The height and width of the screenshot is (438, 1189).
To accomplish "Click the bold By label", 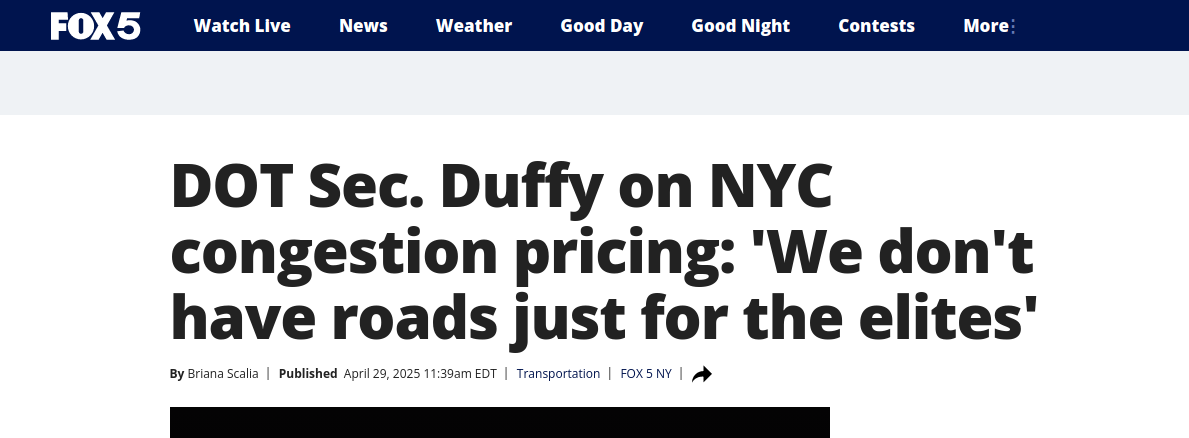I will (x=177, y=374).
